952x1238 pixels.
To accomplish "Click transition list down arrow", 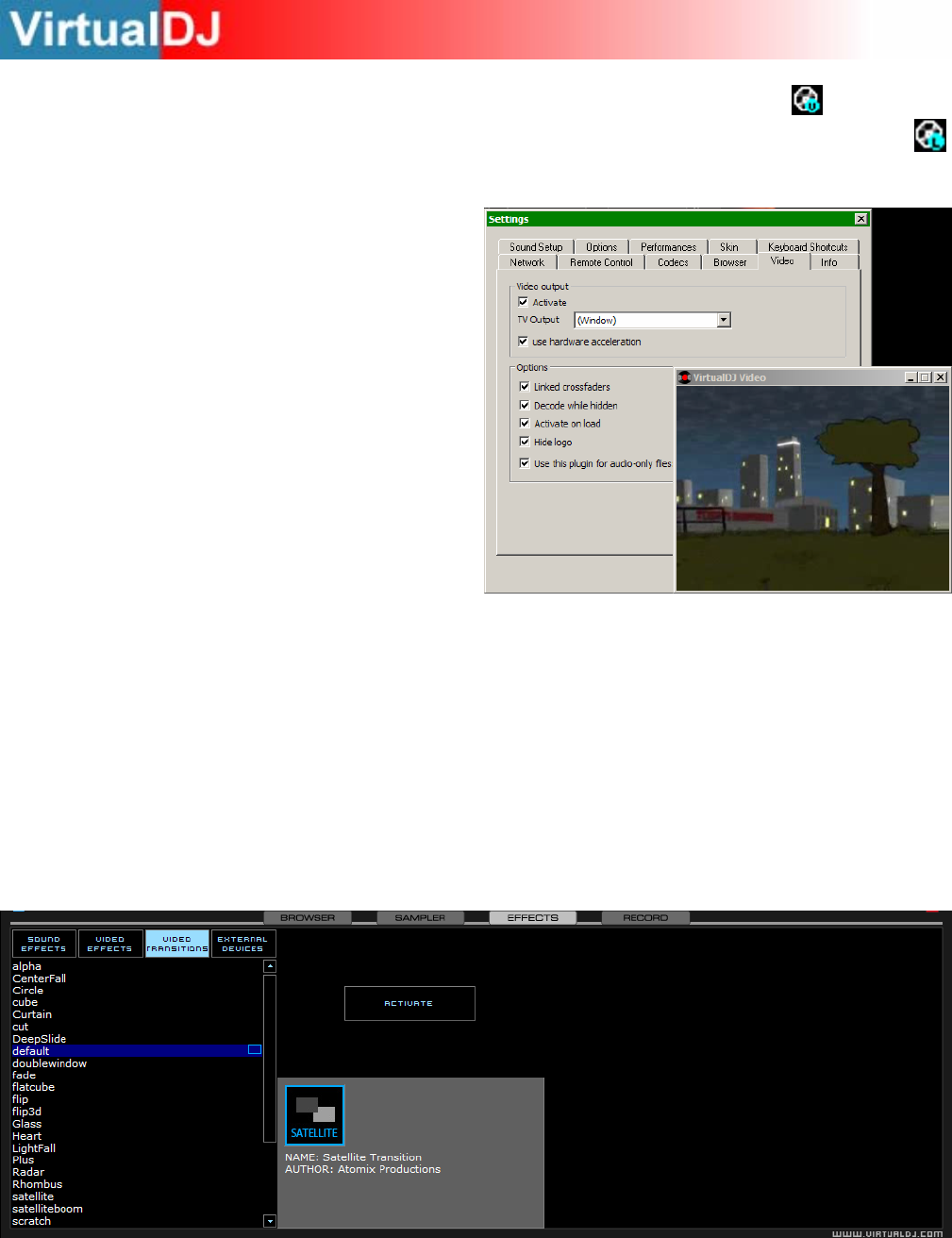I will (x=270, y=1221).
